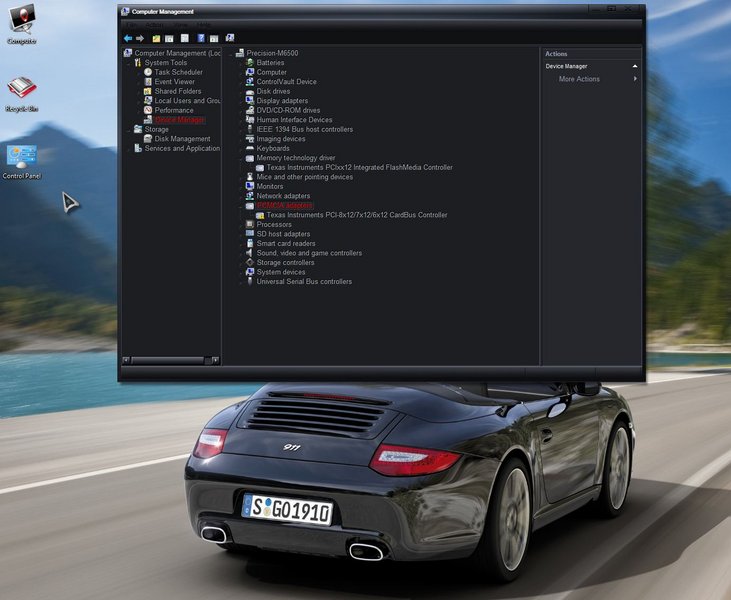Click the blue Help toolbar icon
This screenshot has width=731, height=600.
point(201,38)
